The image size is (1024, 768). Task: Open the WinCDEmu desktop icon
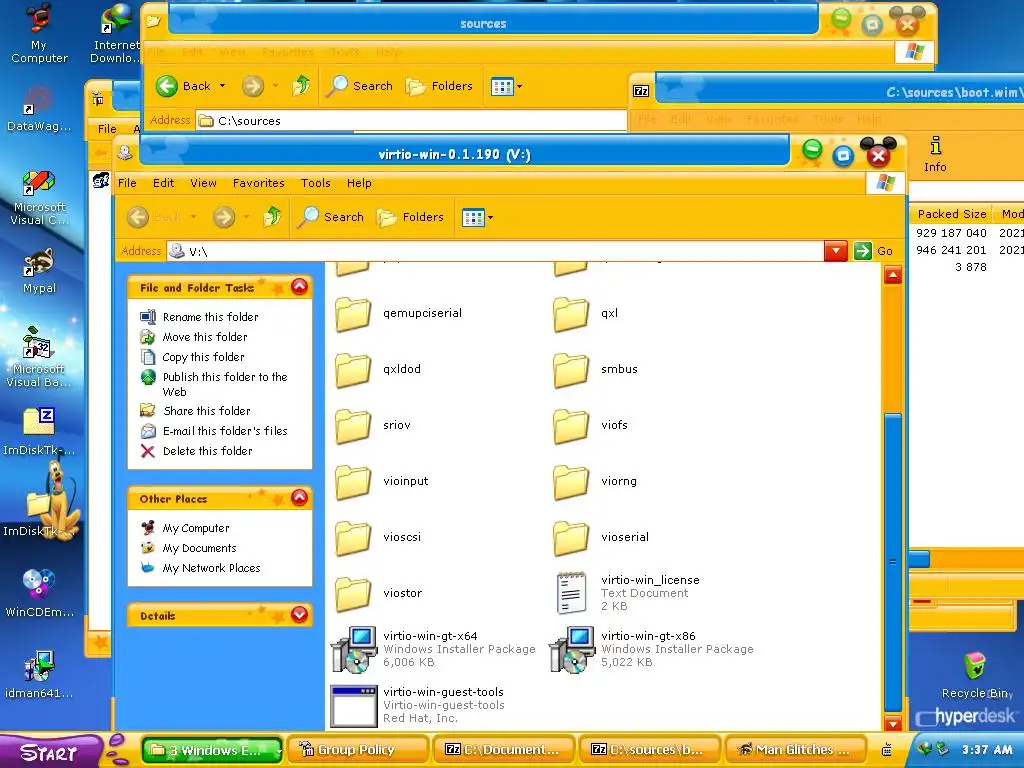(x=39, y=593)
